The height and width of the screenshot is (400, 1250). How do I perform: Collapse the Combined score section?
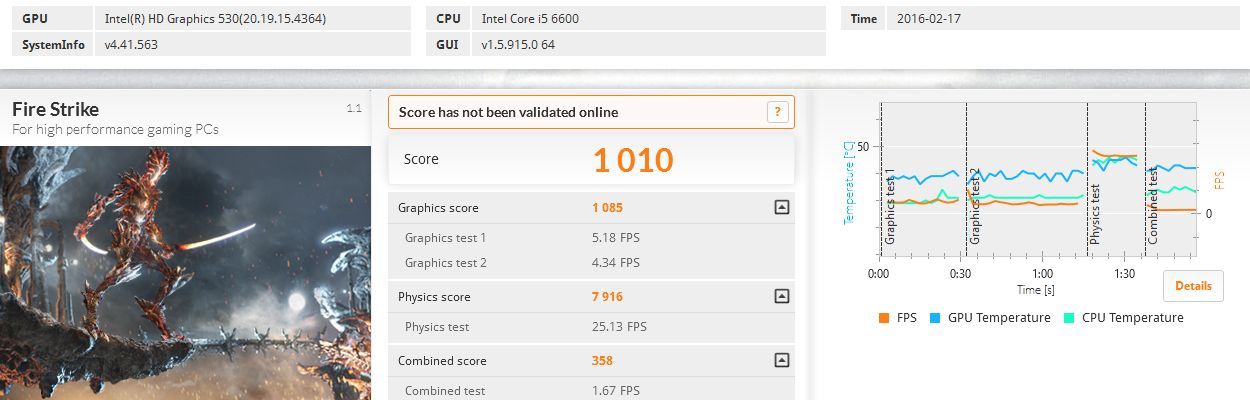tap(782, 360)
